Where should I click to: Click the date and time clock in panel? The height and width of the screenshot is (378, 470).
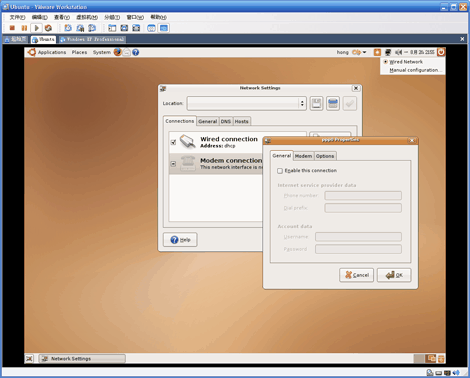[422, 52]
